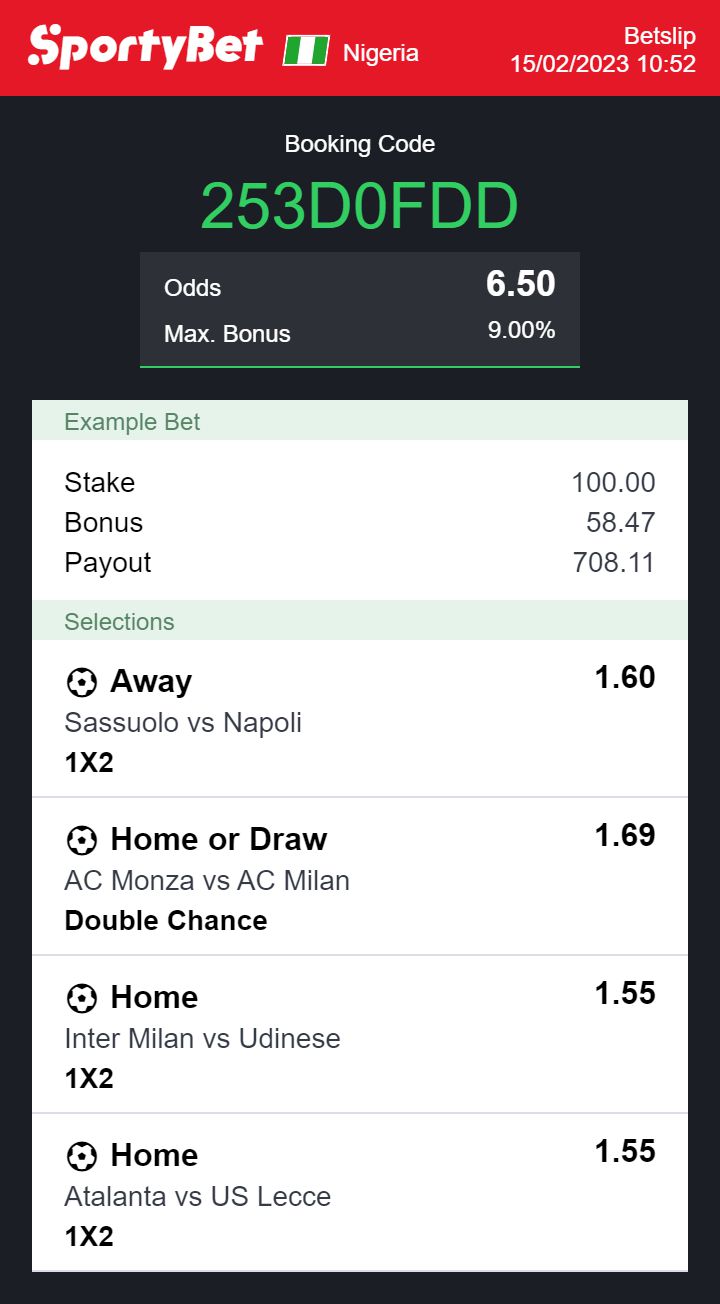Click the Payout amount 708.11
This screenshot has width=720, height=1304.
(x=613, y=563)
